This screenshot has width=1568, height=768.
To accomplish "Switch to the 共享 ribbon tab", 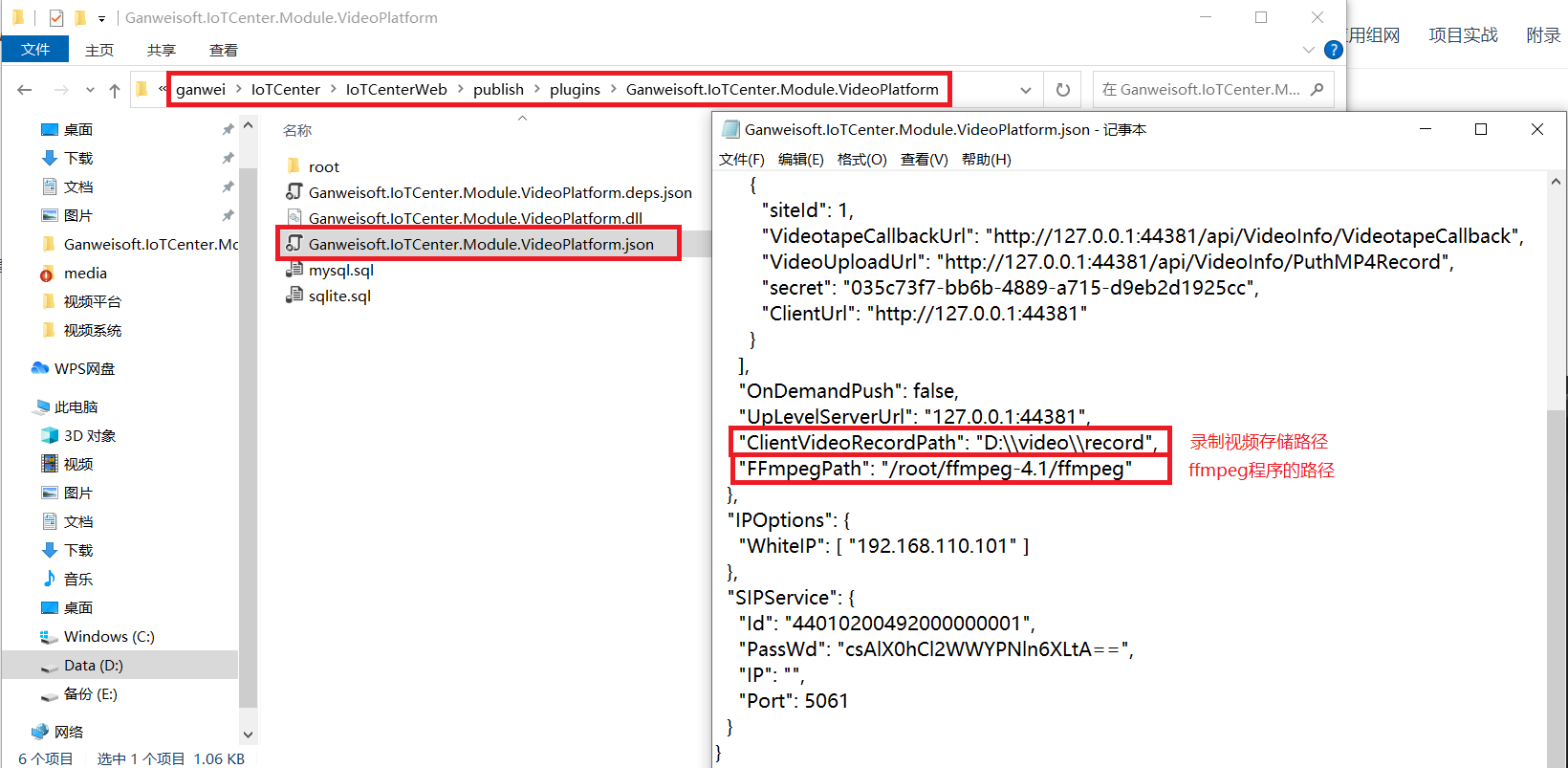I will 162,50.
